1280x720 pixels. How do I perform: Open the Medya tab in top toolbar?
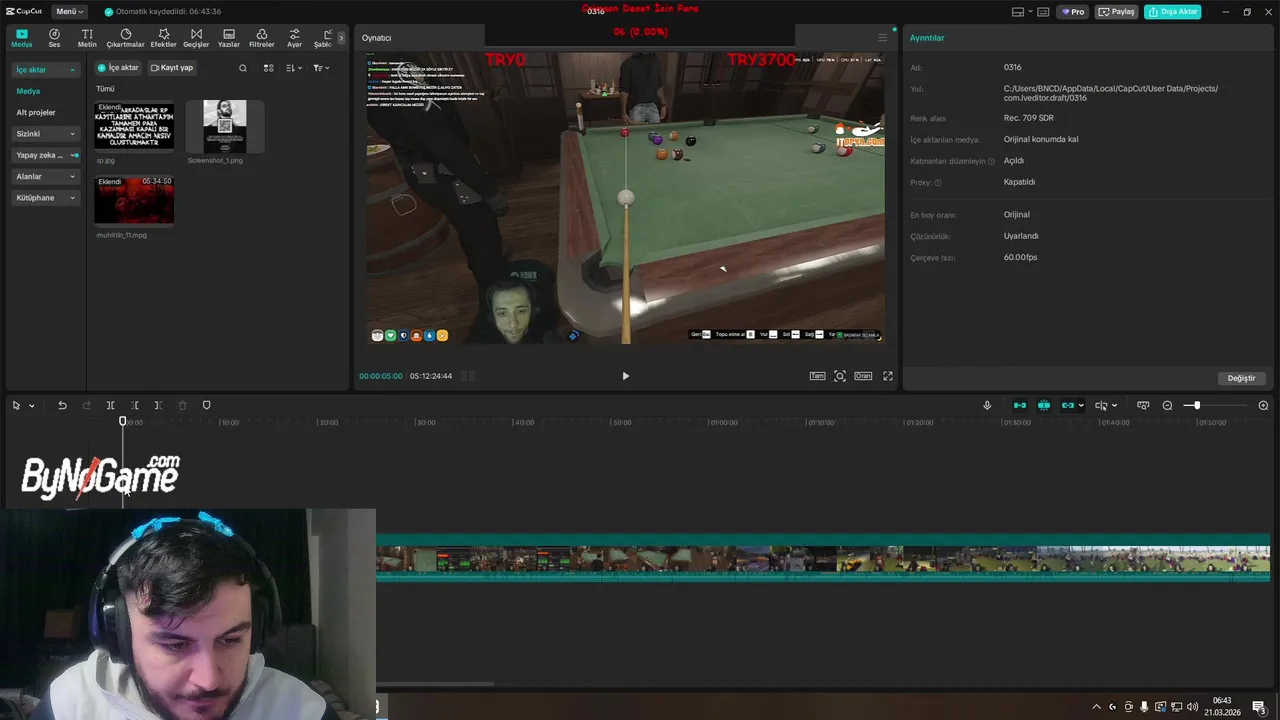(x=21, y=38)
